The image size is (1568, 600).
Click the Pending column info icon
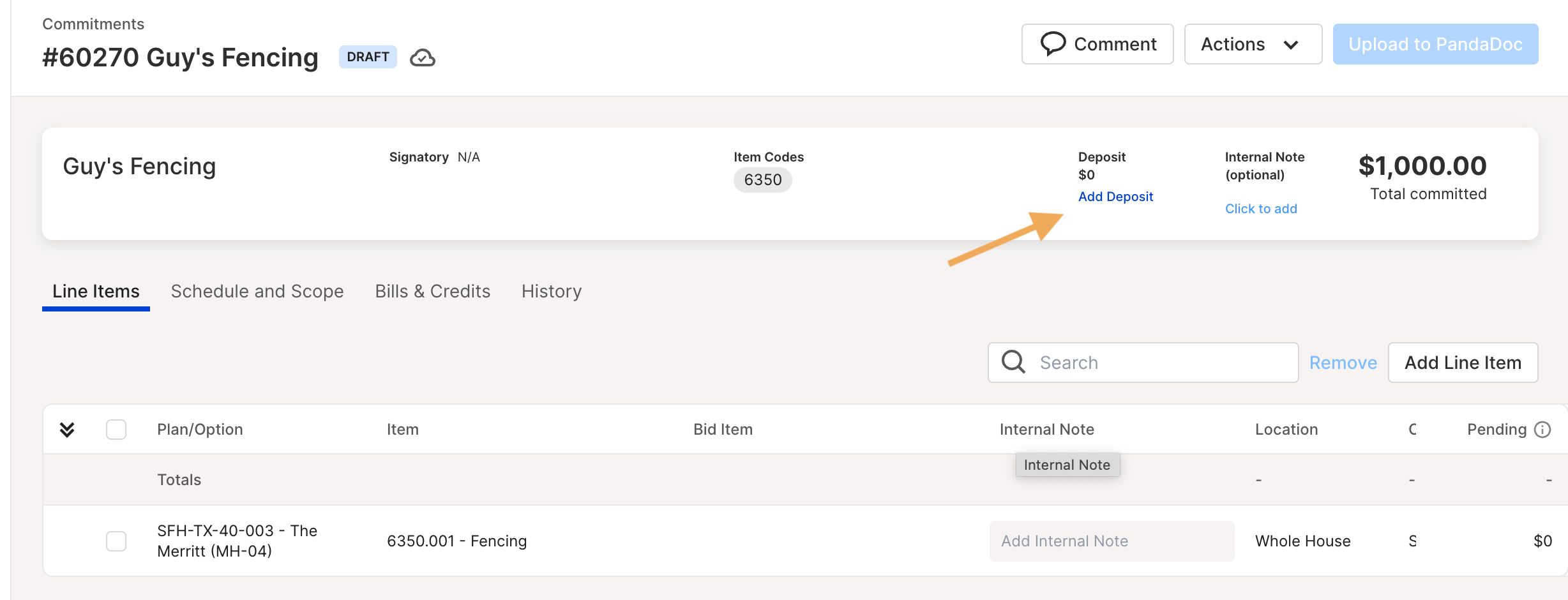pyautogui.click(x=1542, y=430)
